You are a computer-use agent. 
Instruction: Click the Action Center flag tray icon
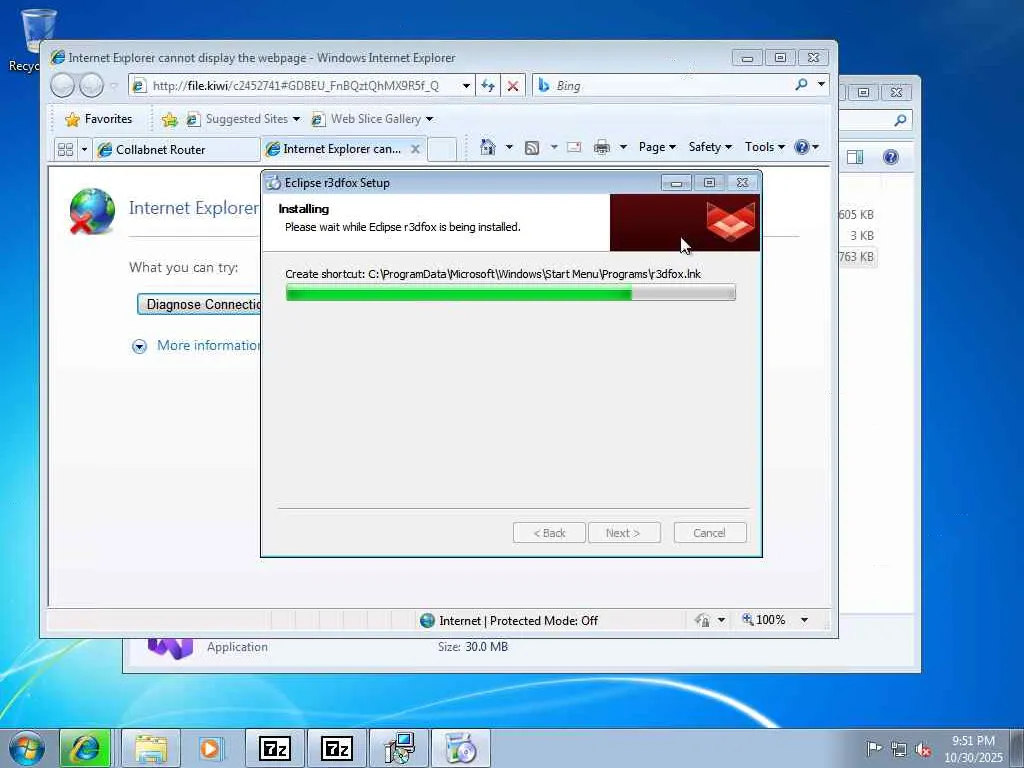tap(874, 748)
